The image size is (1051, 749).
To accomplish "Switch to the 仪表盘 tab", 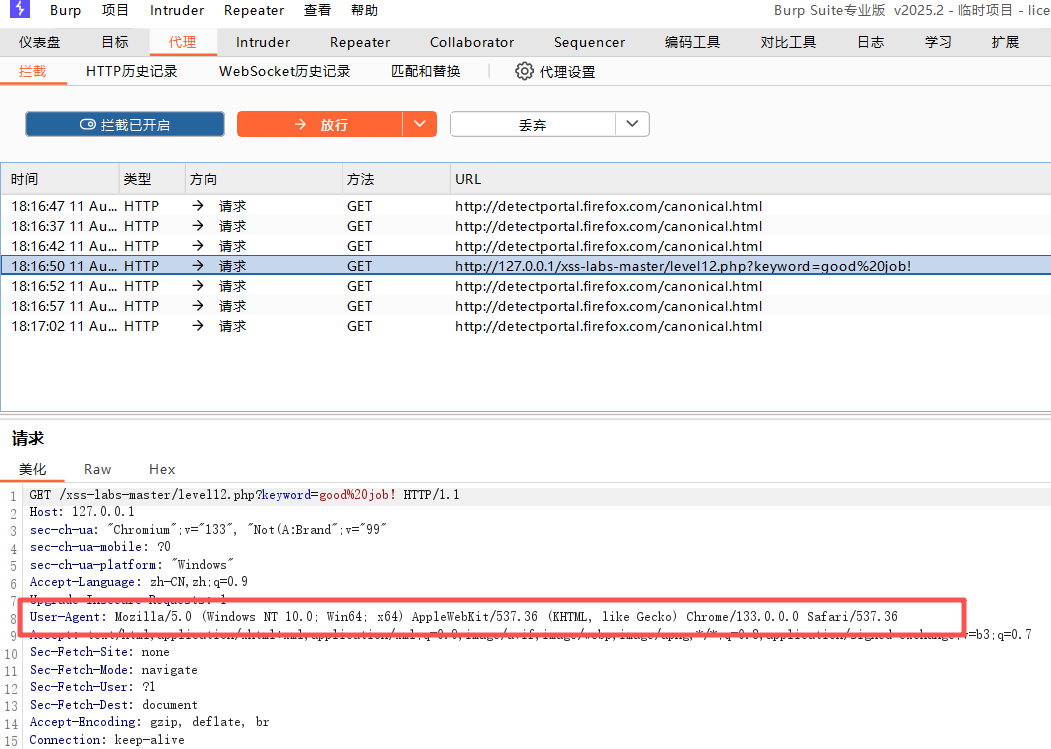I will 40,42.
